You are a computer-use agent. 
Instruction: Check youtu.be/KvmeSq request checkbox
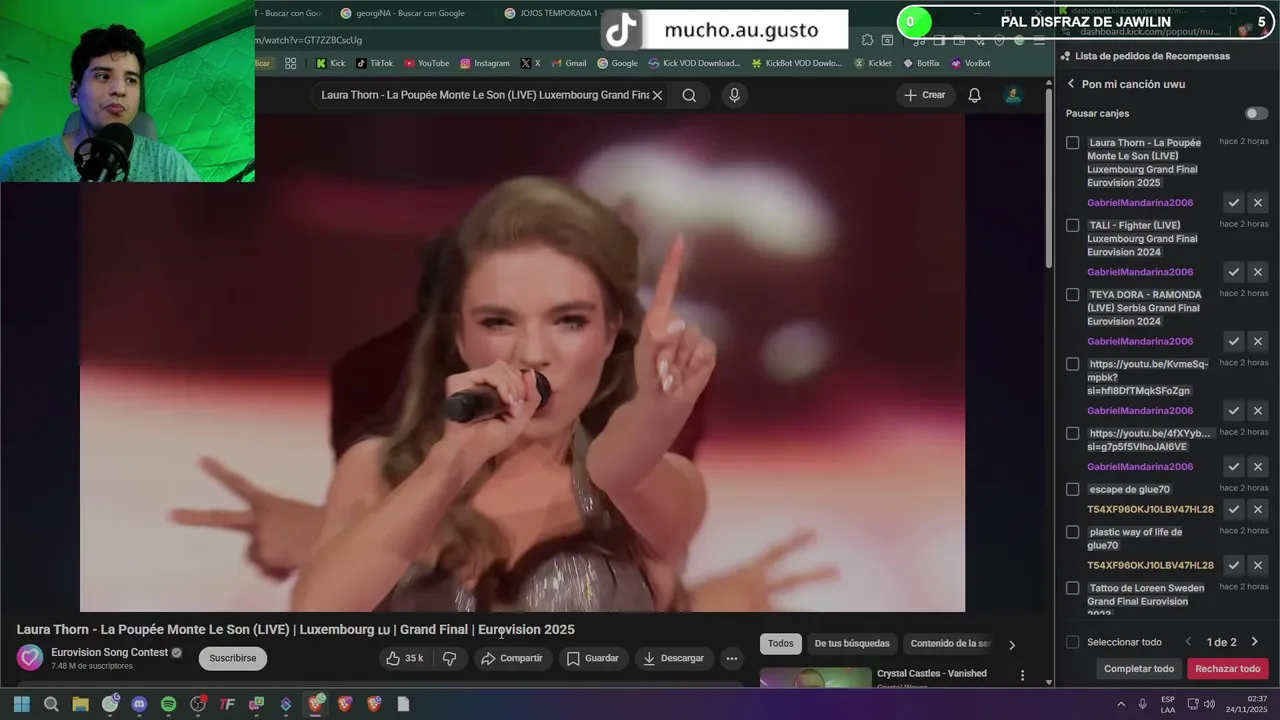[x=1072, y=364]
